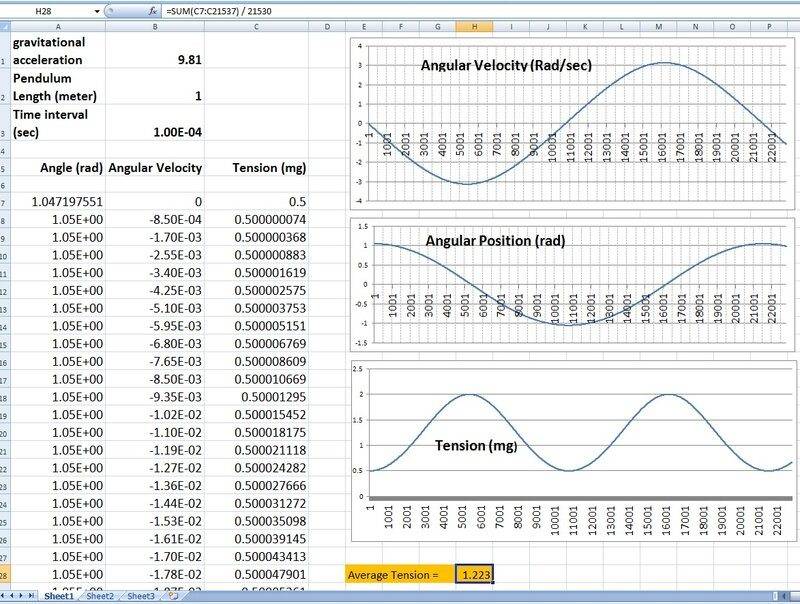This screenshot has height=604, width=800.
Task: Switch to the Sheet2 tab
Action: tap(99, 597)
